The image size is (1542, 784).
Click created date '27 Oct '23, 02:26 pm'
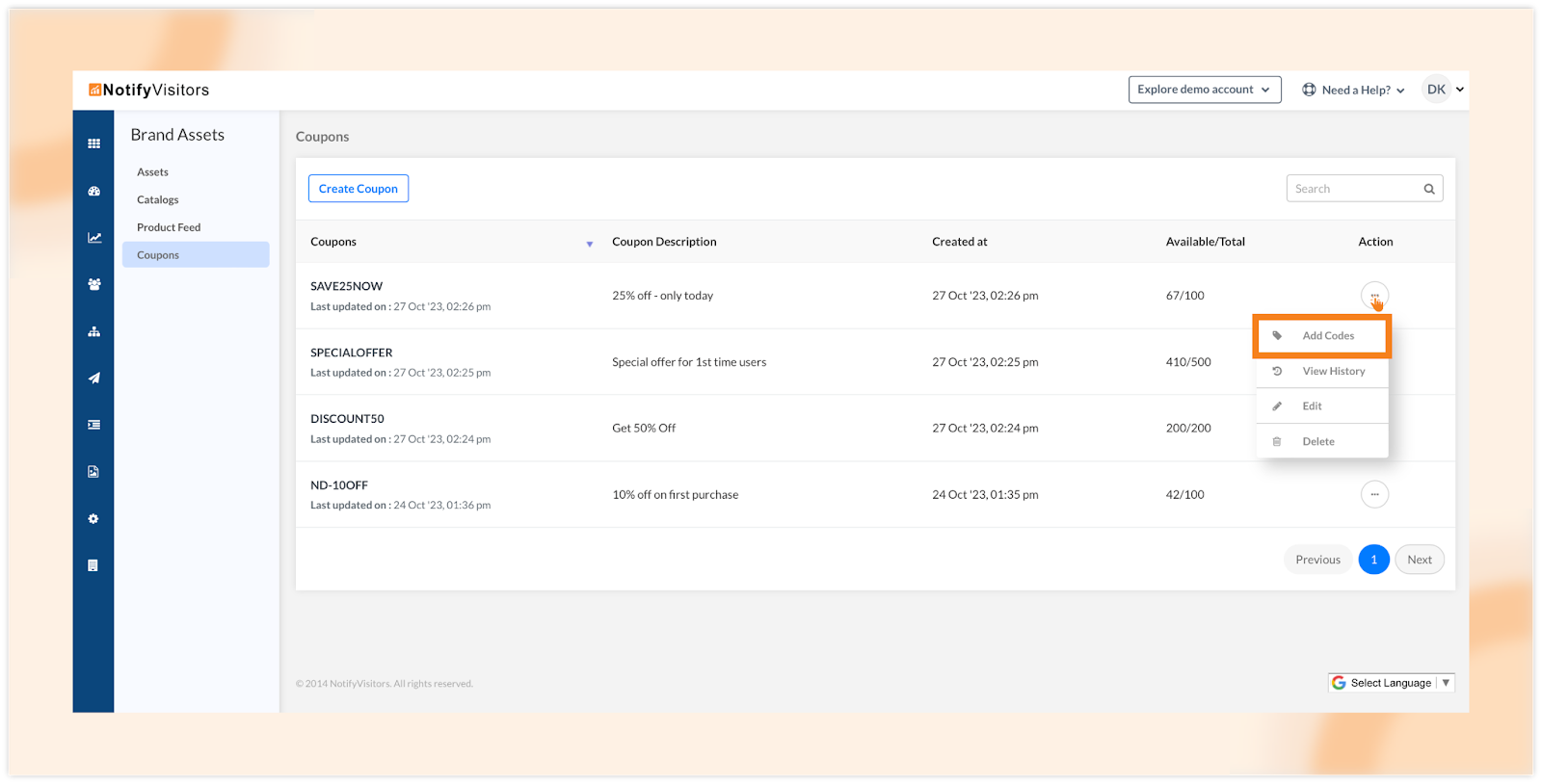985,296
